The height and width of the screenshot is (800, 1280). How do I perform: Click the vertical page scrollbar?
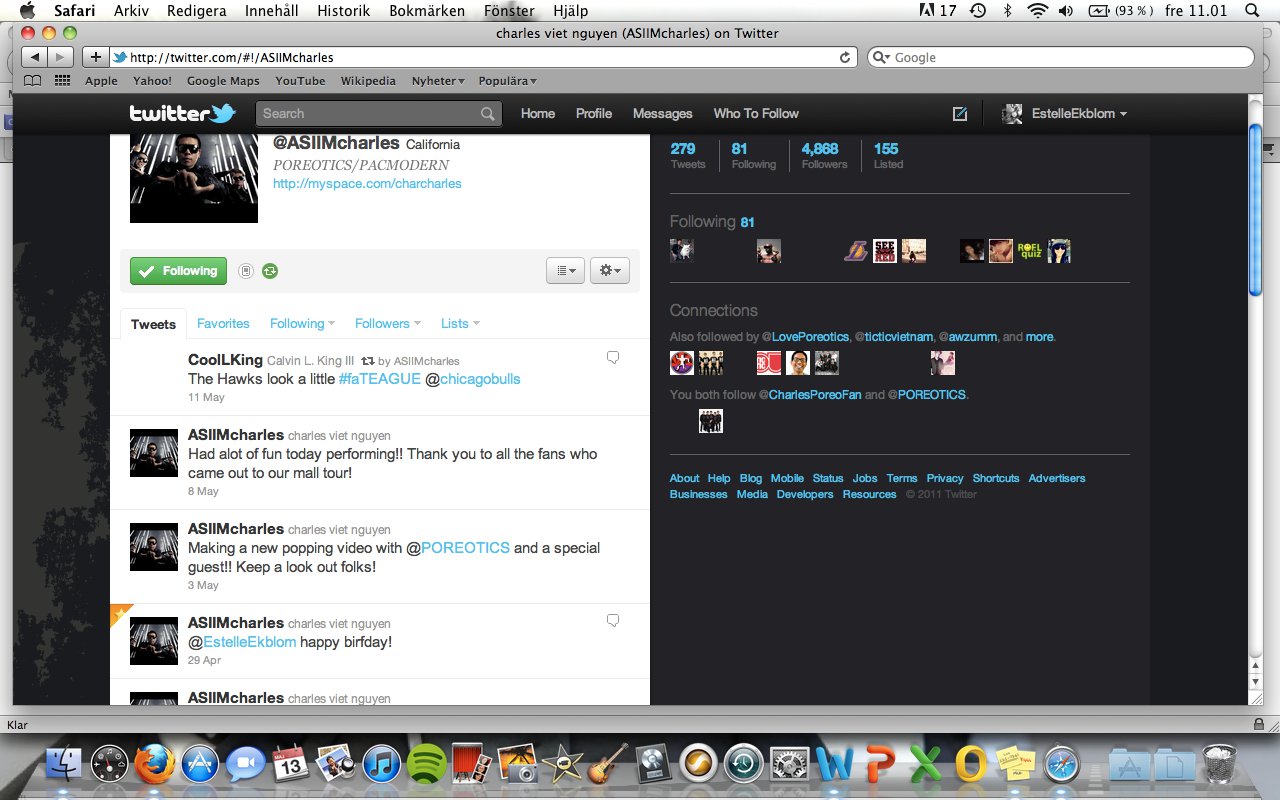pyautogui.click(x=1255, y=210)
